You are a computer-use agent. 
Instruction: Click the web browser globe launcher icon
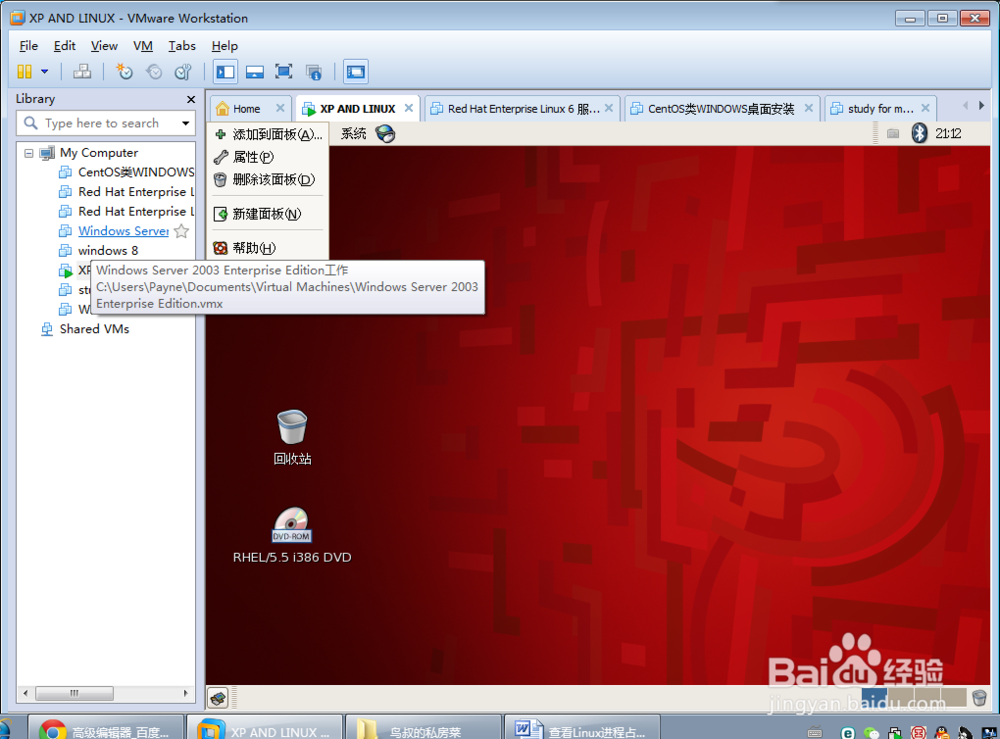[x=385, y=133]
